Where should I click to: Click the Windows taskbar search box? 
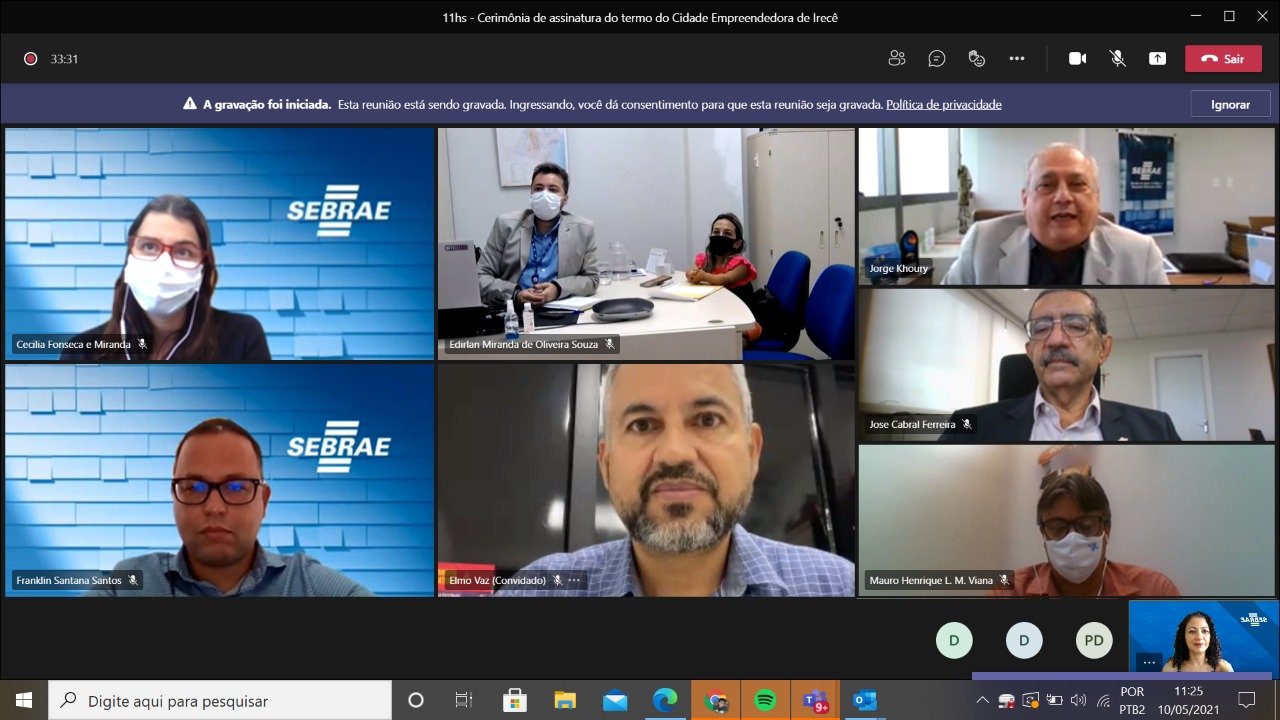click(x=220, y=700)
